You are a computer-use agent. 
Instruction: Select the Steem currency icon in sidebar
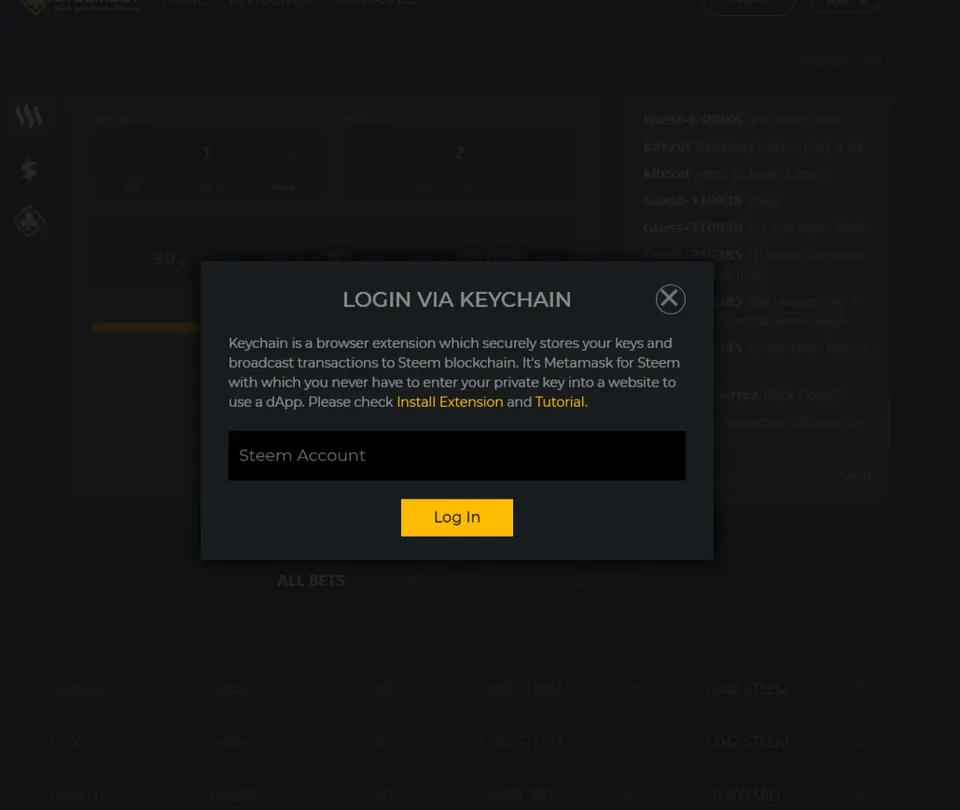pyautogui.click(x=29, y=115)
